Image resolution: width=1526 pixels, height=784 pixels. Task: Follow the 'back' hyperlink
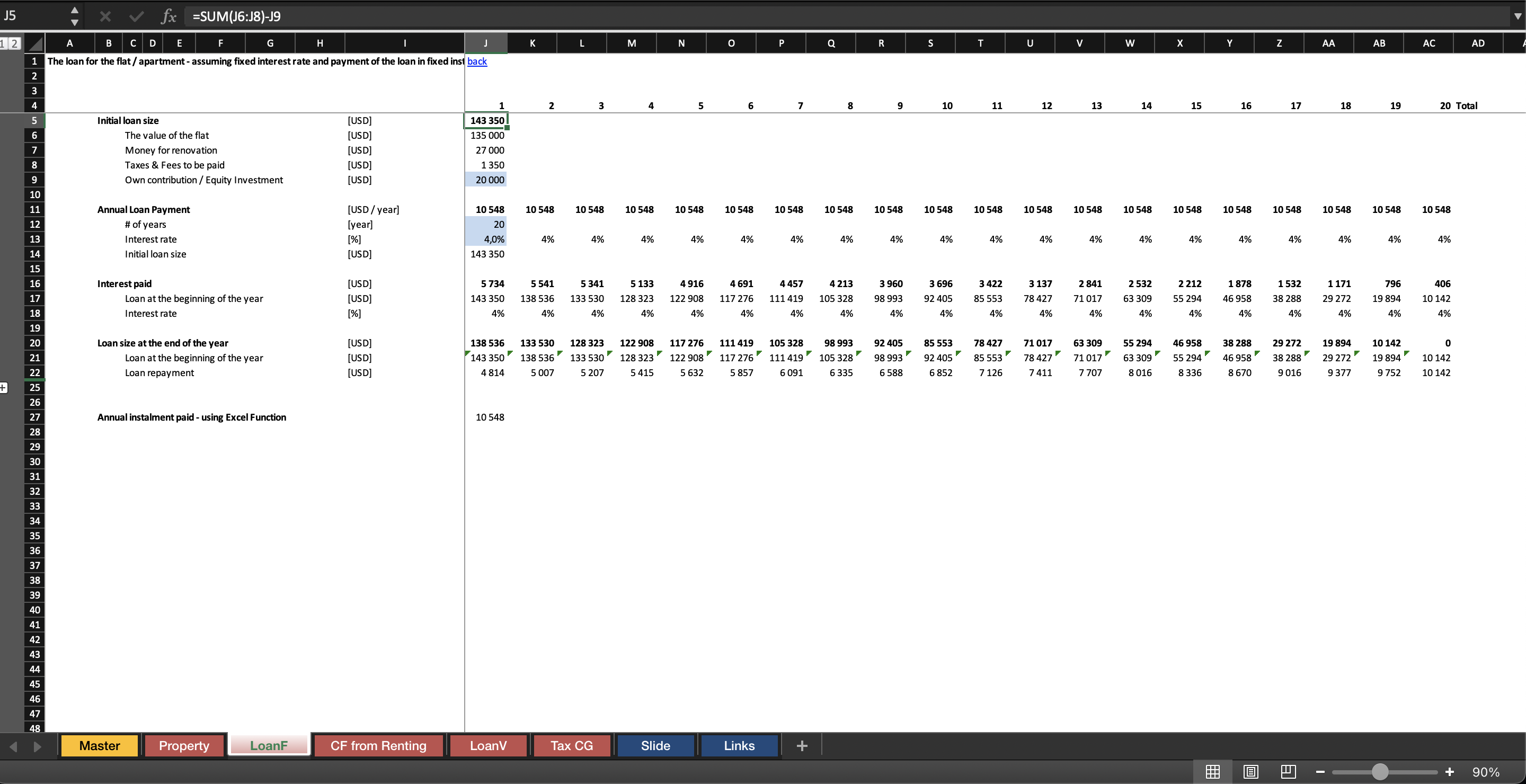tap(477, 61)
